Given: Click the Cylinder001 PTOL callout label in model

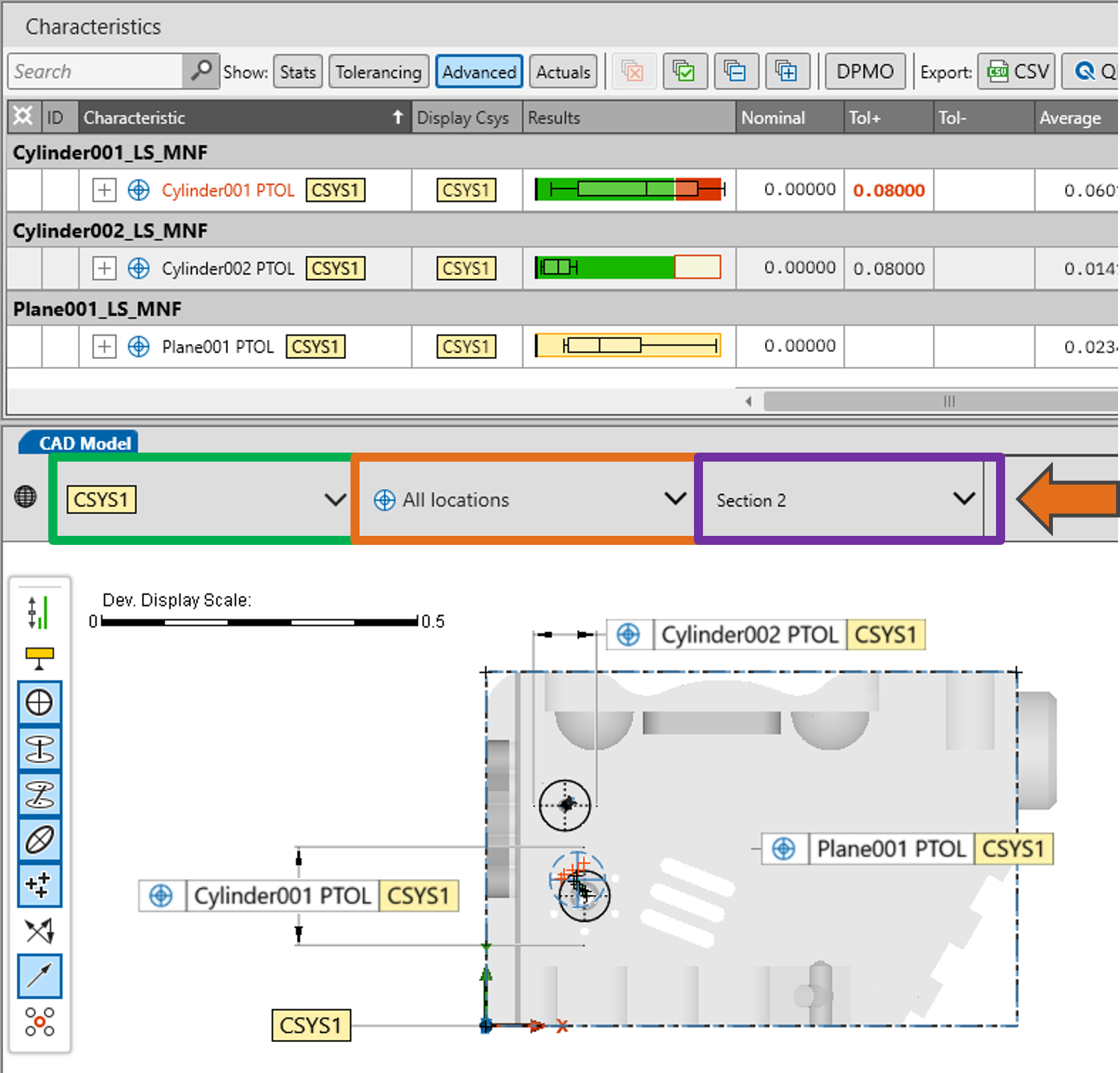Looking at the screenshot, I should tap(298, 895).
